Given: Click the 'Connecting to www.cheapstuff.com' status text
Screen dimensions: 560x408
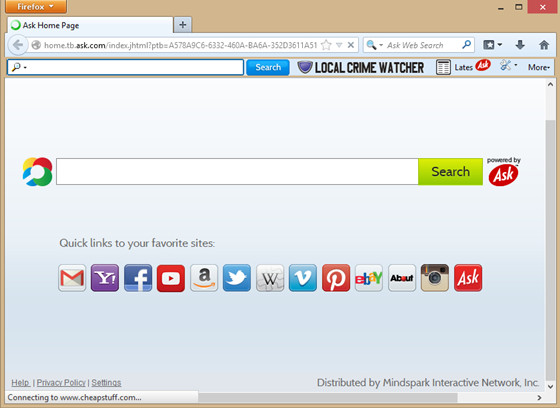Looking at the screenshot, I should 74,397.
